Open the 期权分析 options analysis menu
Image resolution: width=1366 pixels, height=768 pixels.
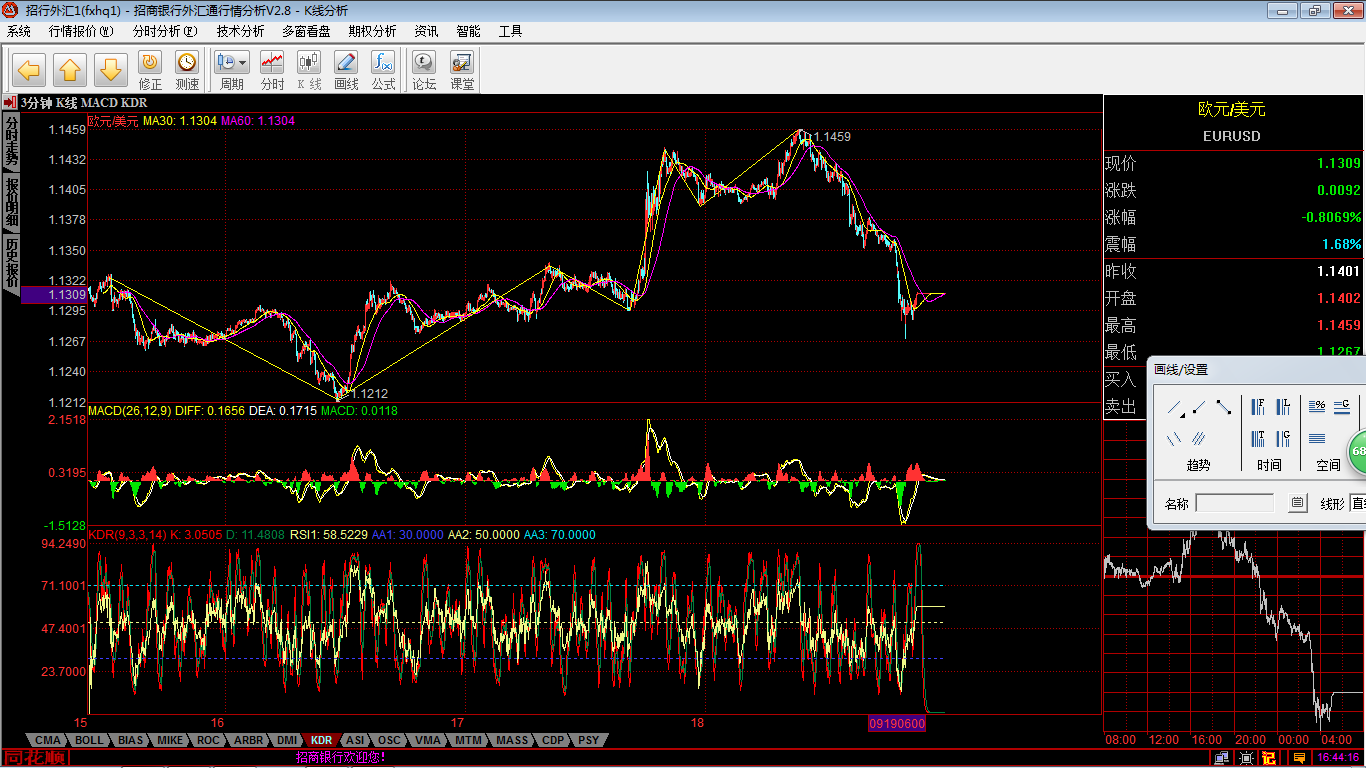(372, 31)
